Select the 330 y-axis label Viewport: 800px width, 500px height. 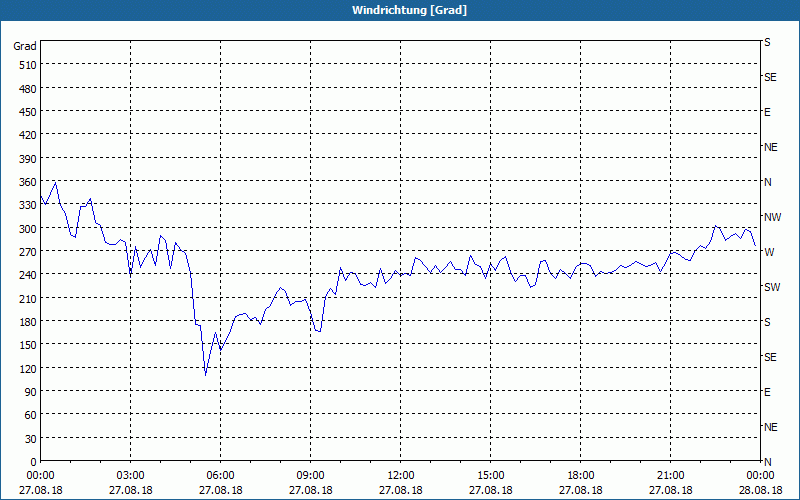pos(28,205)
